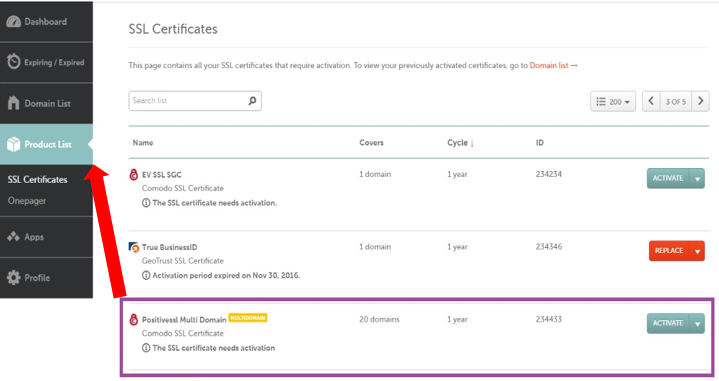719x381 pixels.
Task: Click the True BusinessID GeoTrust icon
Action: (x=134, y=247)
